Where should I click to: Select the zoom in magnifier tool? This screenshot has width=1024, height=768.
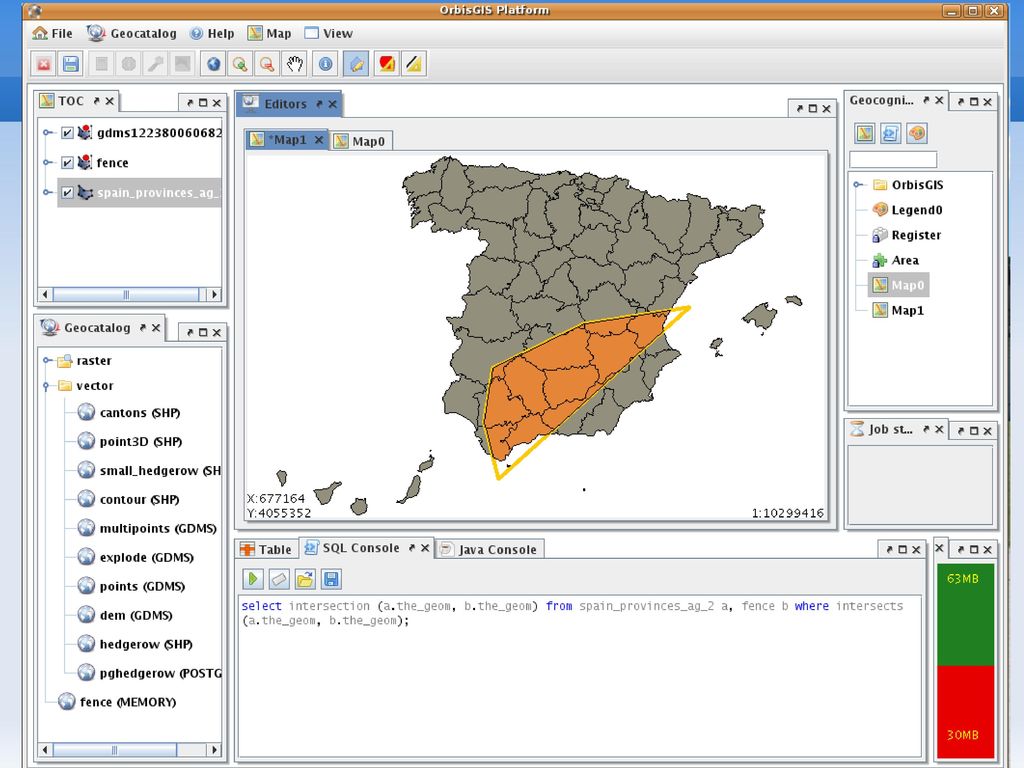click(240, 64)
